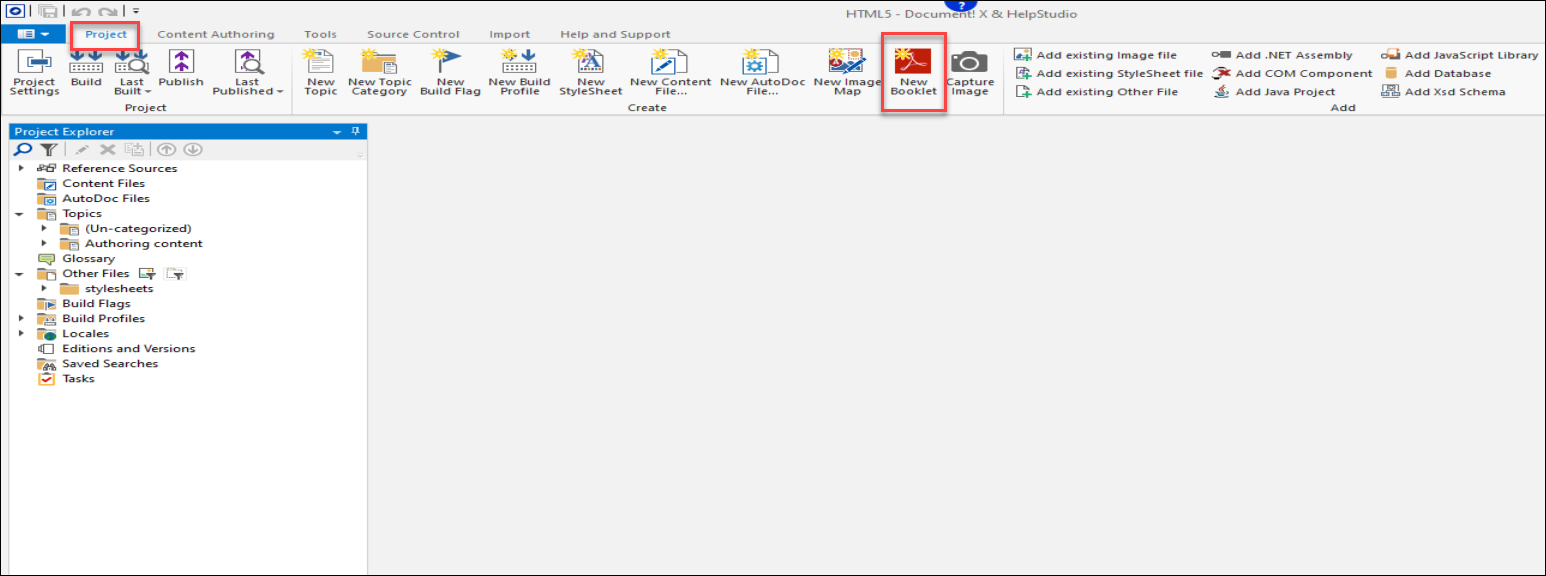1546x576 pixels.
Task: Expand the Reference Sources tree node
Action: point(21,168)
